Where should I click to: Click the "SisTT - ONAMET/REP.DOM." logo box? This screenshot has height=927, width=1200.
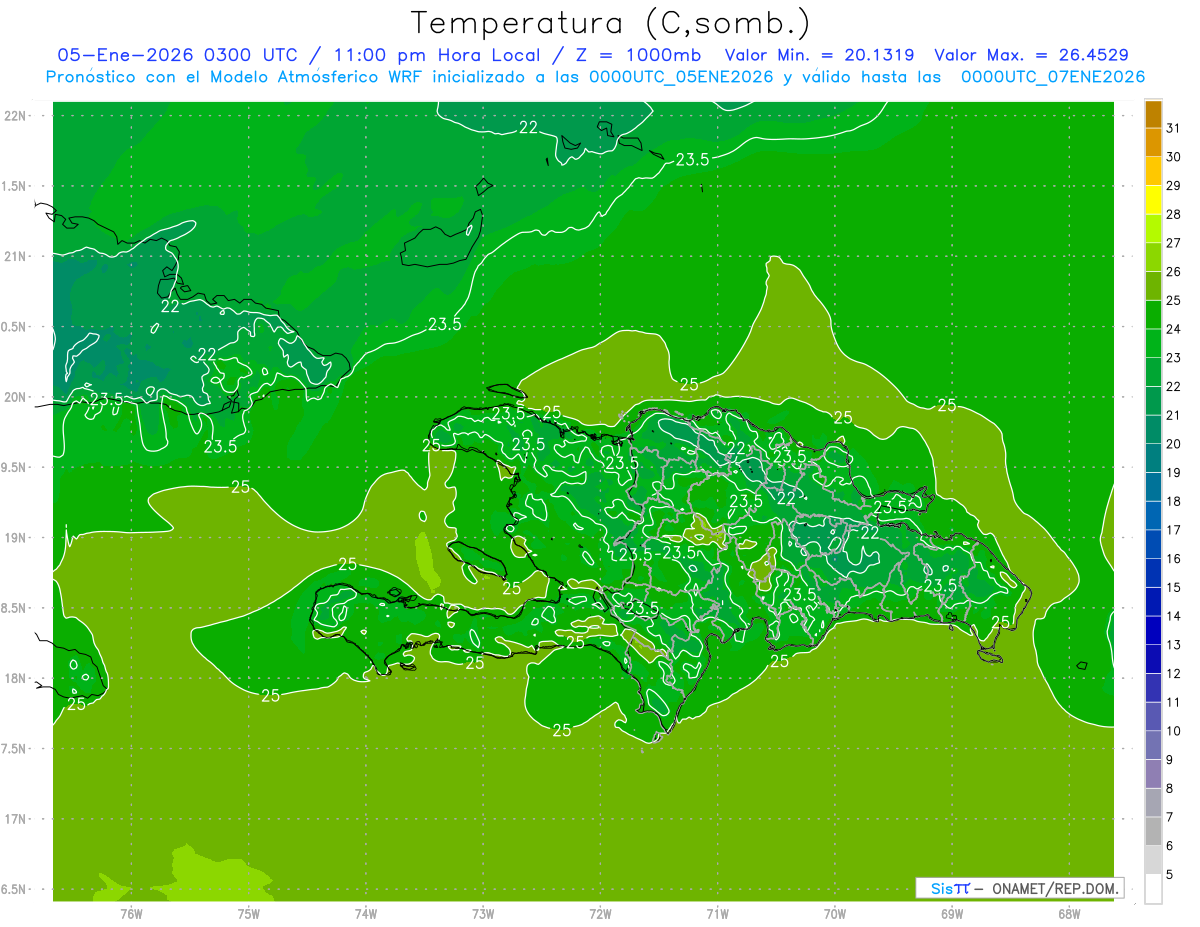tap(1020, 888)
